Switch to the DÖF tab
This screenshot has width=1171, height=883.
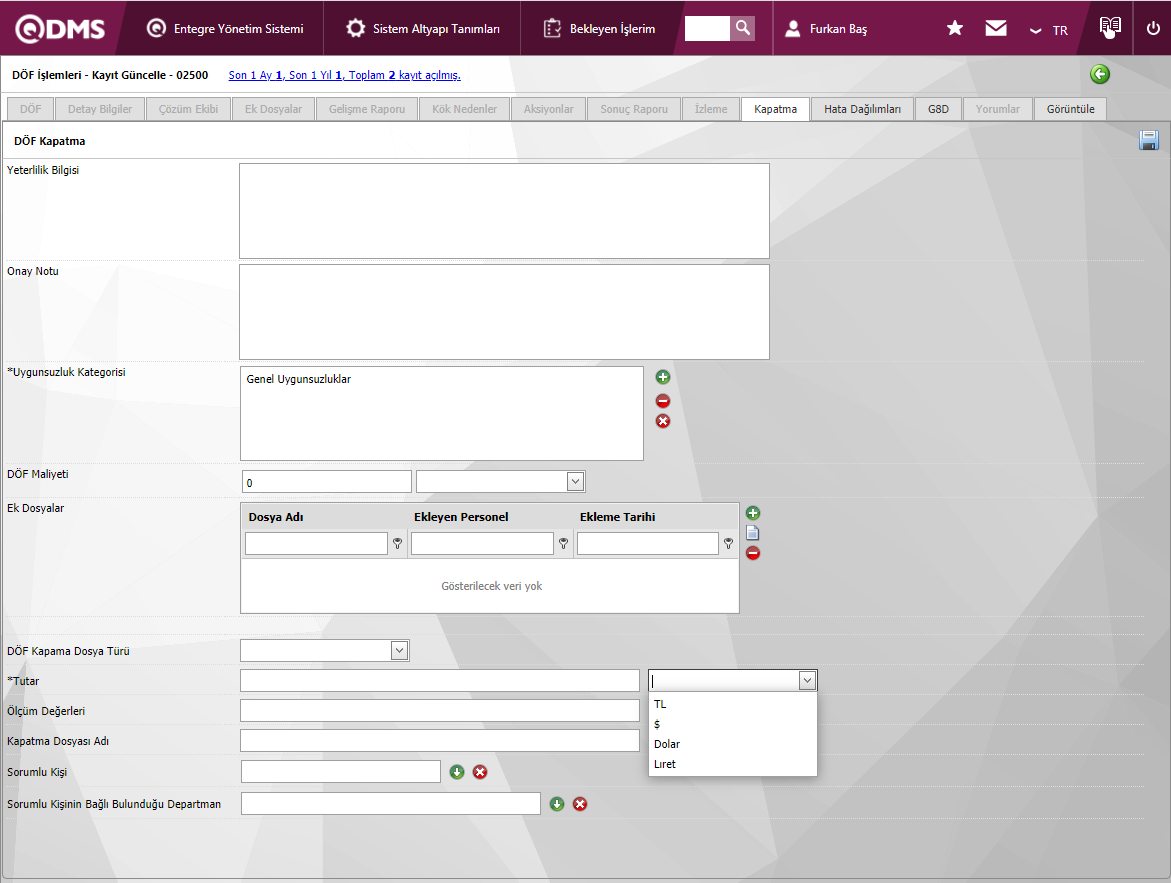pyautogui.click(x=31, y=109)
